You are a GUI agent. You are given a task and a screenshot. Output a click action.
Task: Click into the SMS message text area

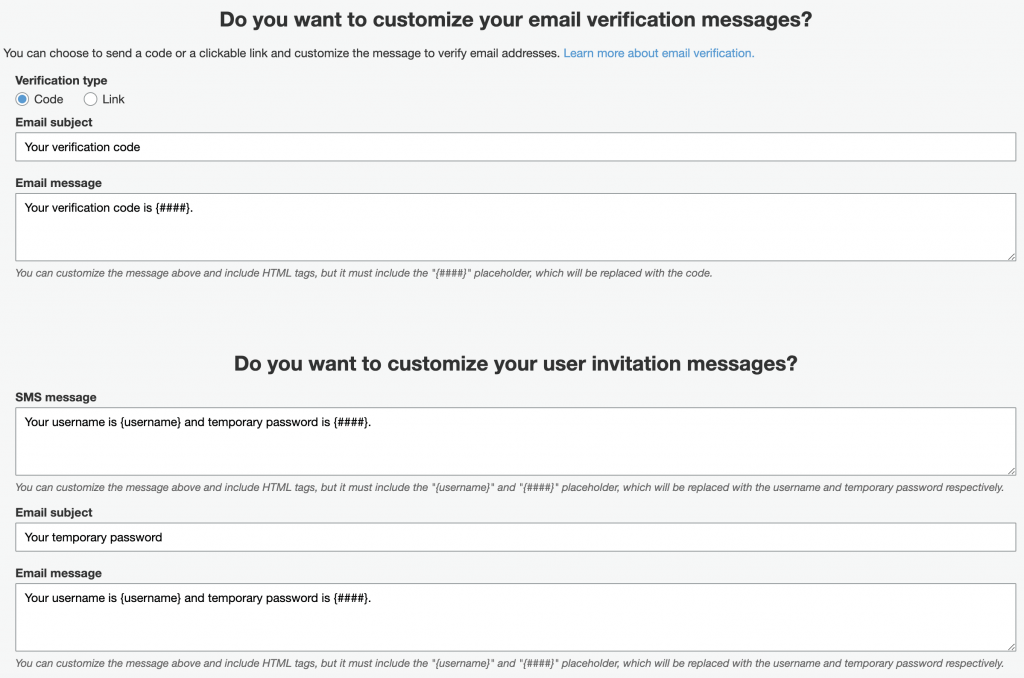pos(515,441)
